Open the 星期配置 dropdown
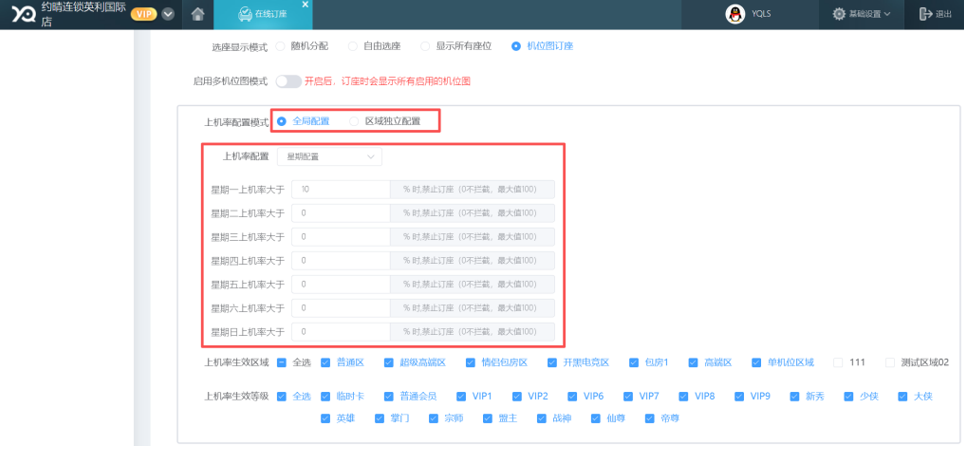The image size is (964, 449). [330, 157]
